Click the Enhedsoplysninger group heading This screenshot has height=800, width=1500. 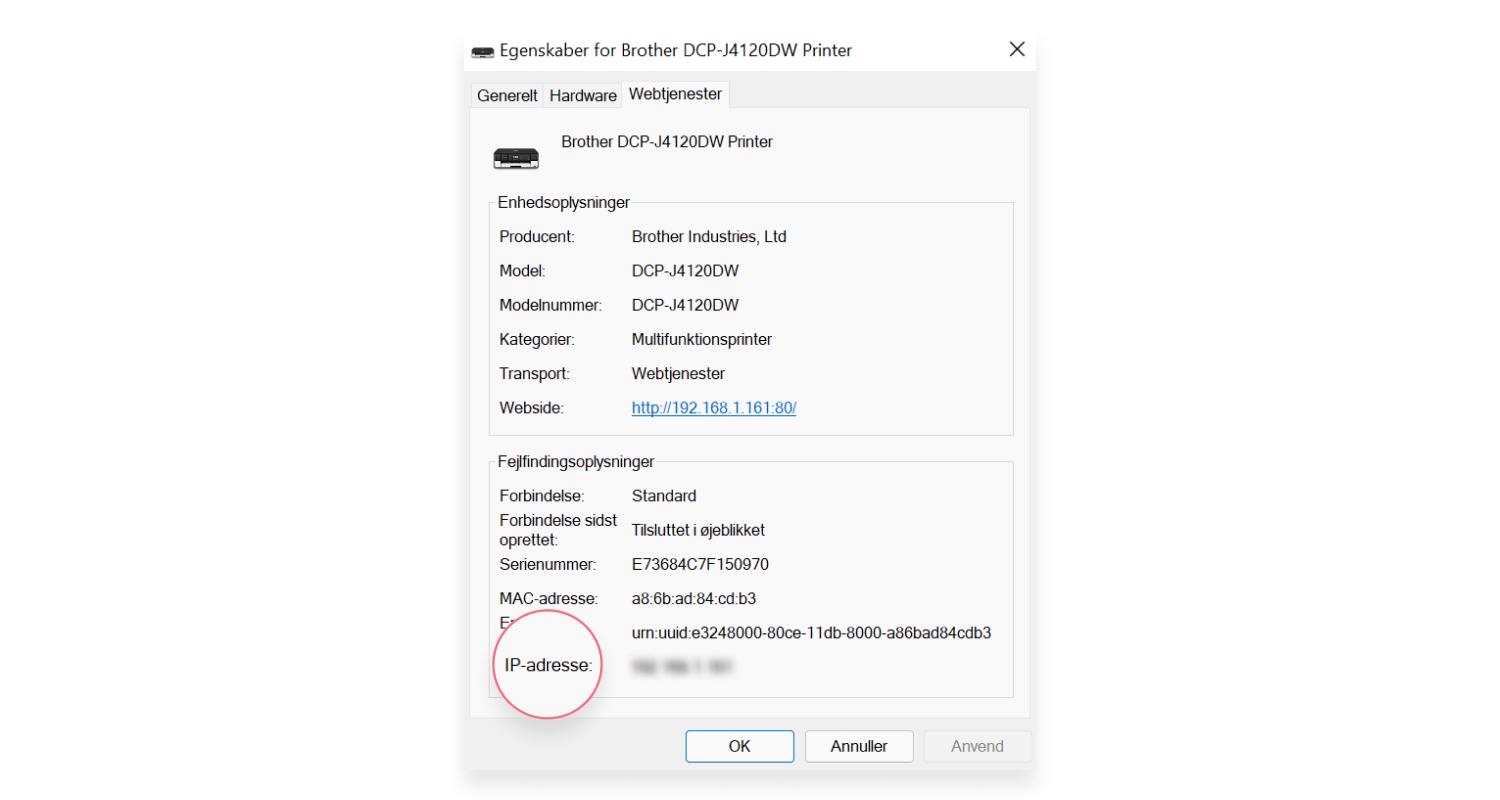[564, 202]
